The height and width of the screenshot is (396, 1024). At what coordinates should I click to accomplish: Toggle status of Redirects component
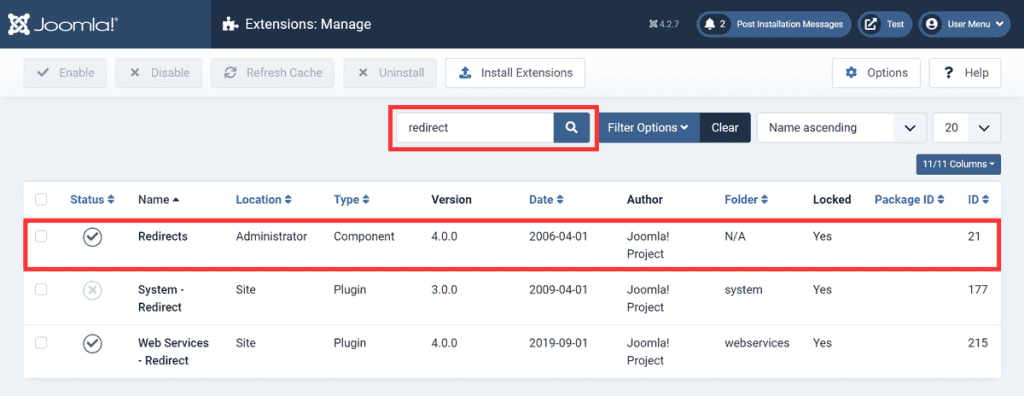point(92,237)
